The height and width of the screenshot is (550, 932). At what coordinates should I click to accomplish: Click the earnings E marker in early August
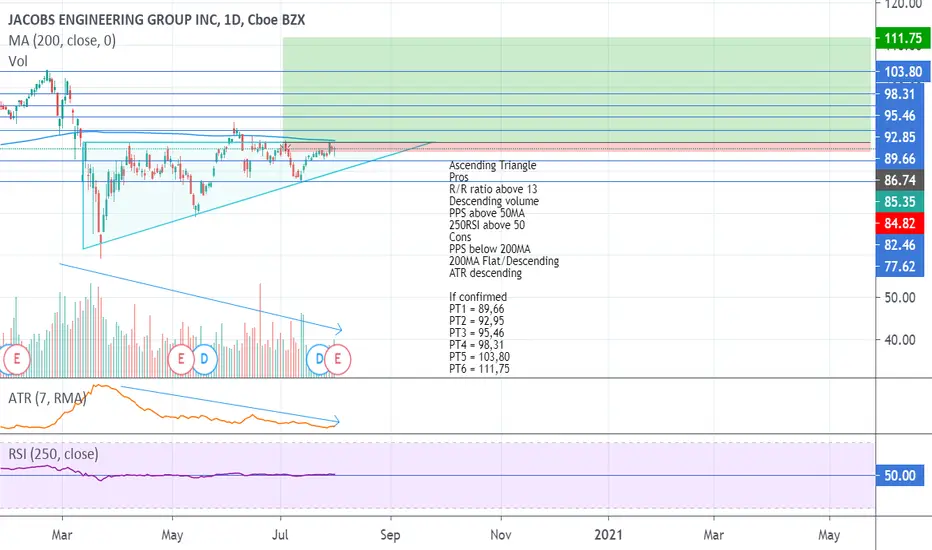(338, 359)
